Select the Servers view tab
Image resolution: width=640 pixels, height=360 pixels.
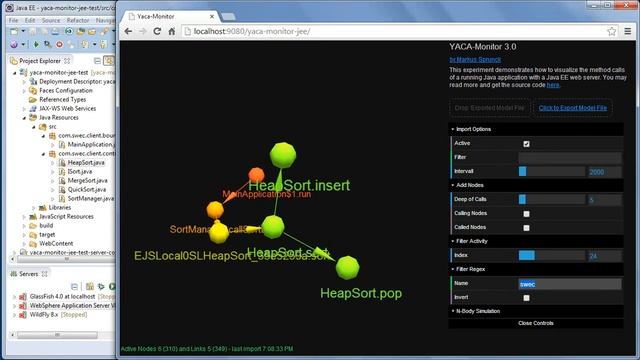pyautogui.click(x=28, y=274)
